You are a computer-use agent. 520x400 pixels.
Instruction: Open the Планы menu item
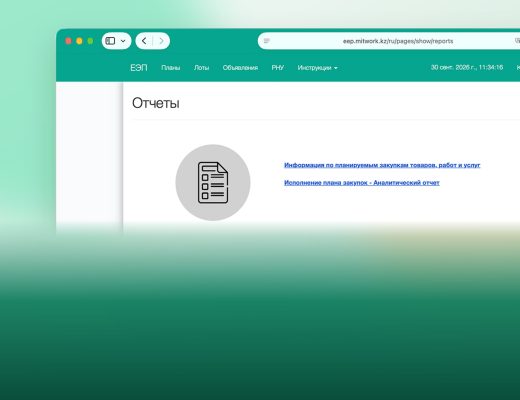pyautogui.click(x=171, y=68)
